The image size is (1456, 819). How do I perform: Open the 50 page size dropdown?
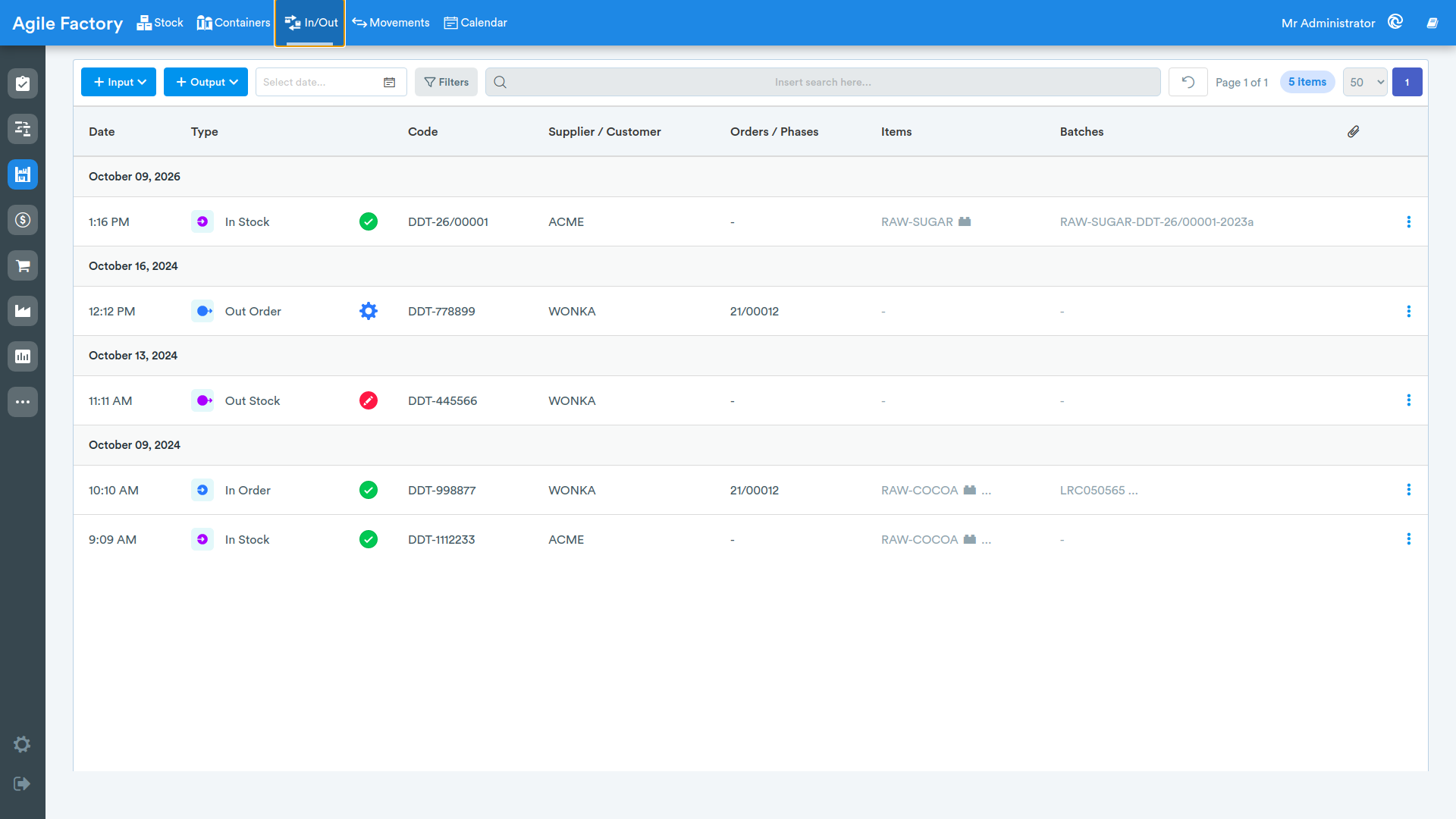click(x=1365, y=82)
